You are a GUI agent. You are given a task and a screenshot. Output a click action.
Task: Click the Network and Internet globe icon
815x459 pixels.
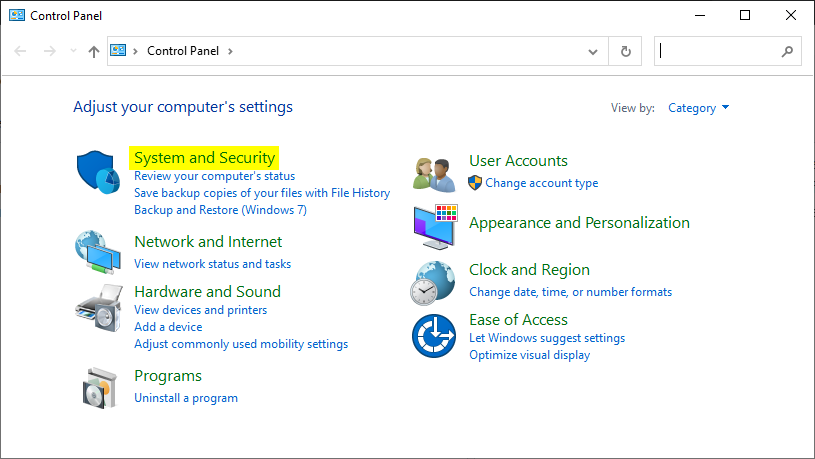coord(98,252)
